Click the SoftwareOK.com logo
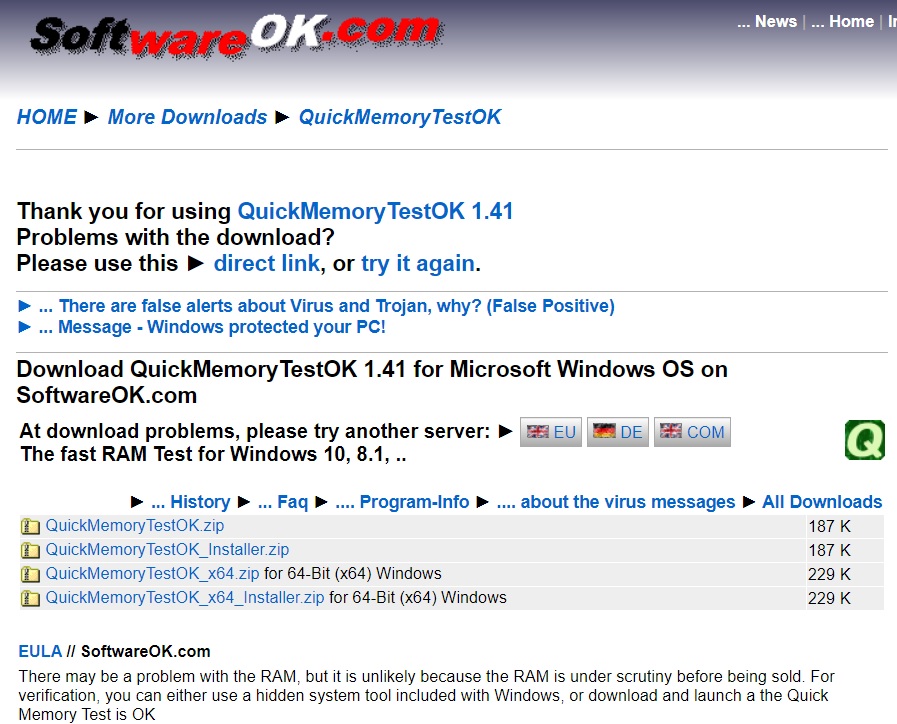The height and width of the screenshot is (724, 897). [x=237, y=35]
